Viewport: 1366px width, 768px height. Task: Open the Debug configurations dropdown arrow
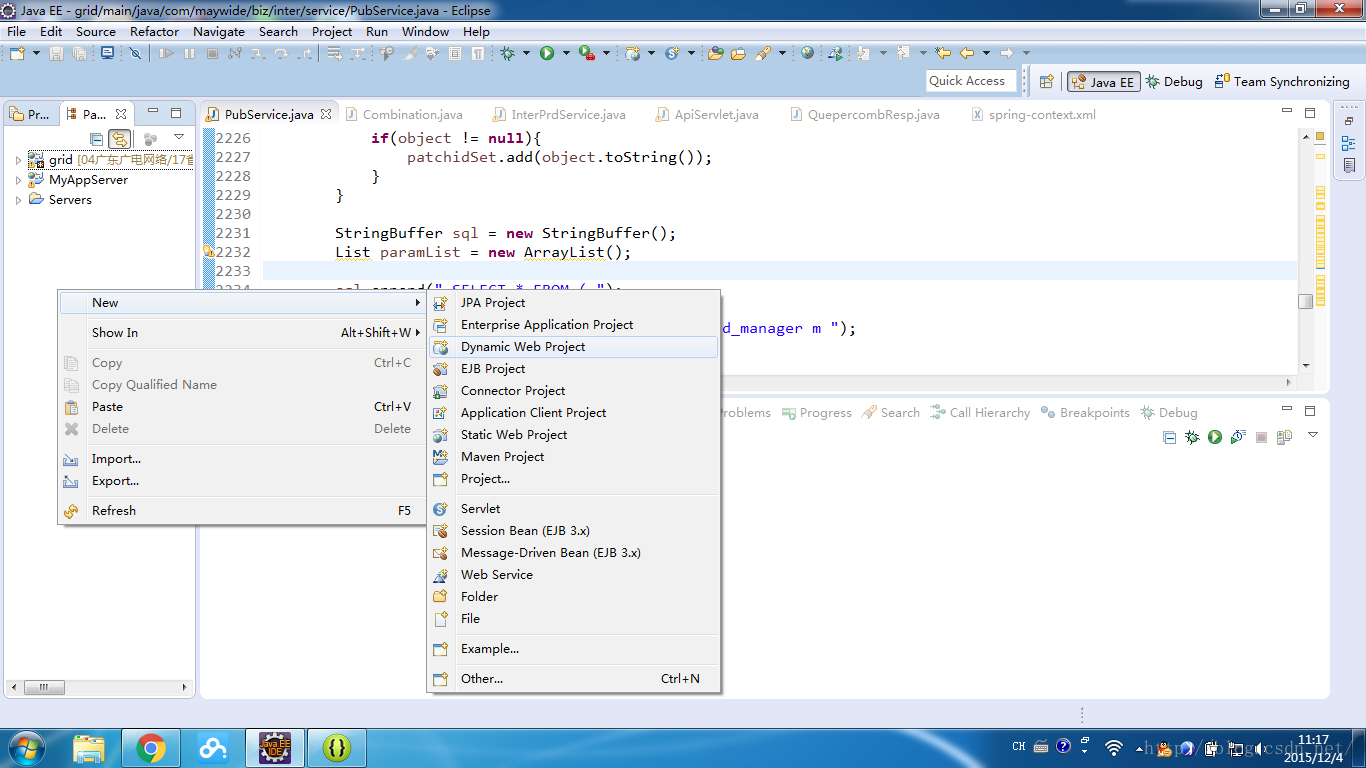pos(526,53)
